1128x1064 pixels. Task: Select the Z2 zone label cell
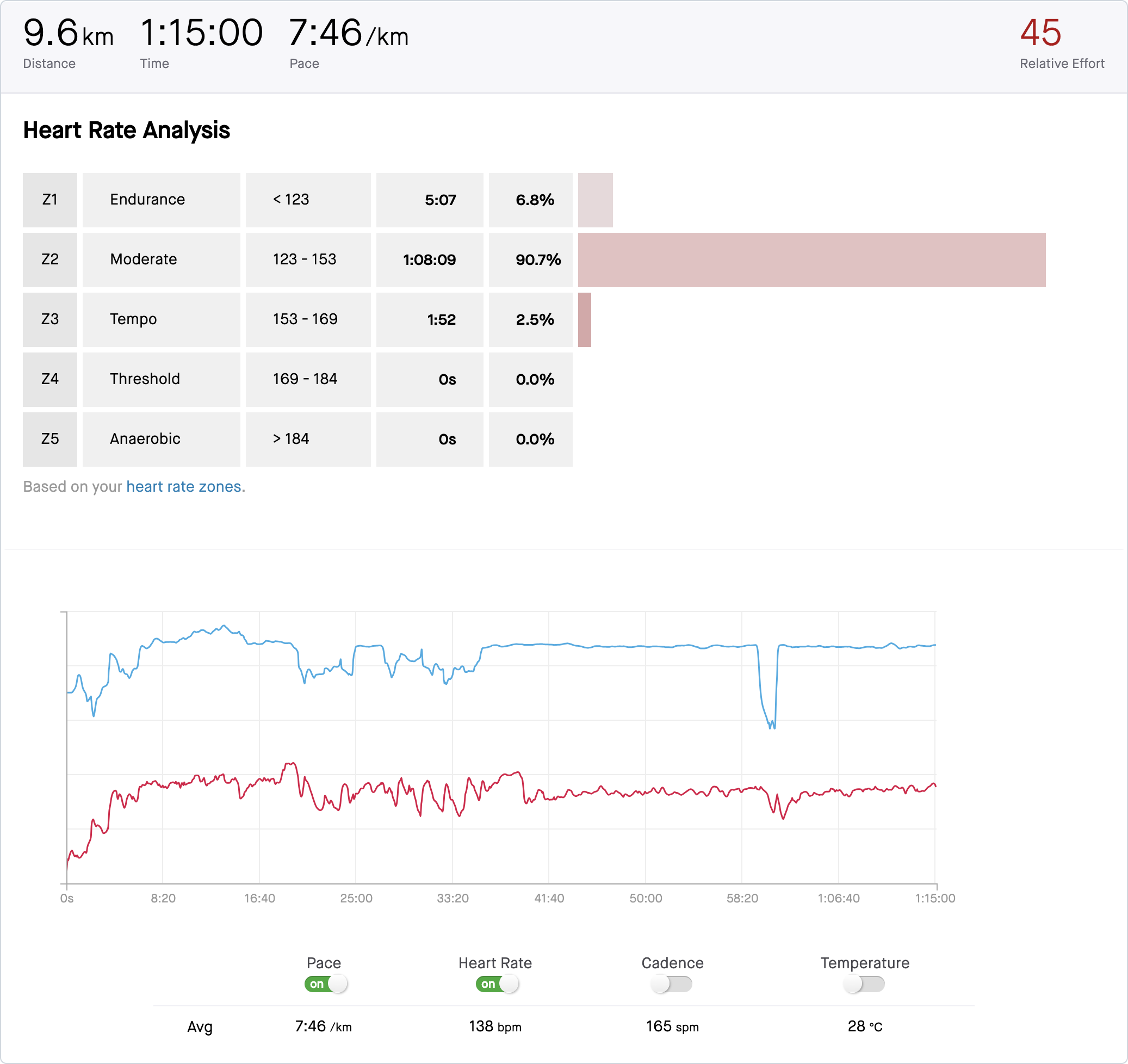pyautogui.click(x=50, y=259)
